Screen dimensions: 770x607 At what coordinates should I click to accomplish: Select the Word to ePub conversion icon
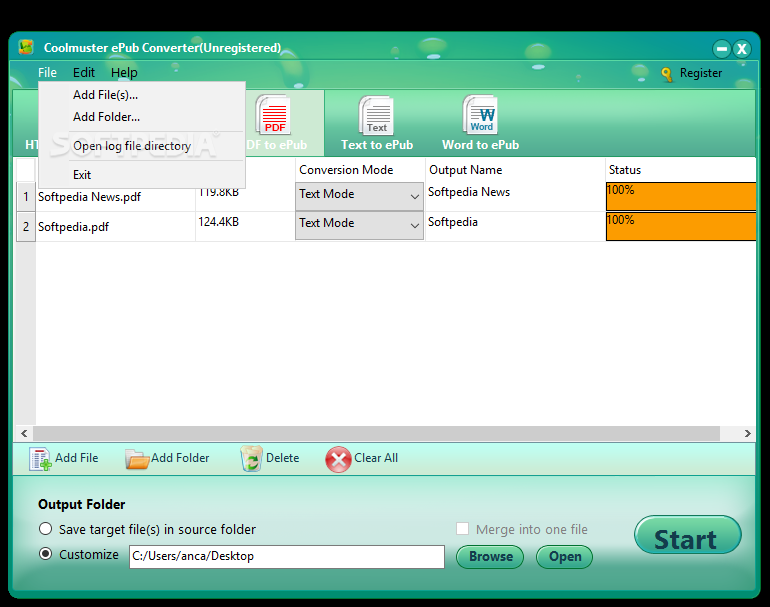pyautogui.click(x=480, y=115)
